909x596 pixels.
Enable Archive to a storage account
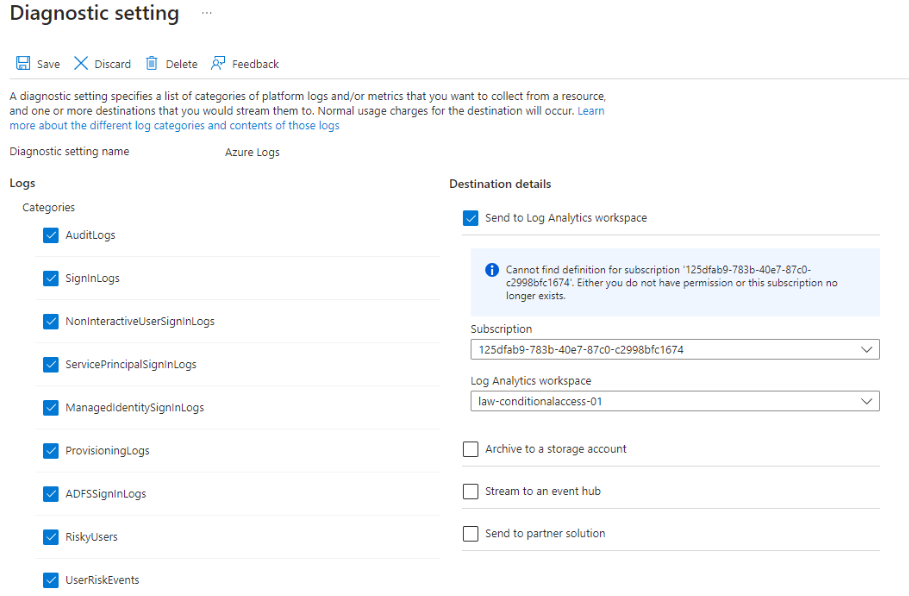pyautogui.click(x=471, y=449)
